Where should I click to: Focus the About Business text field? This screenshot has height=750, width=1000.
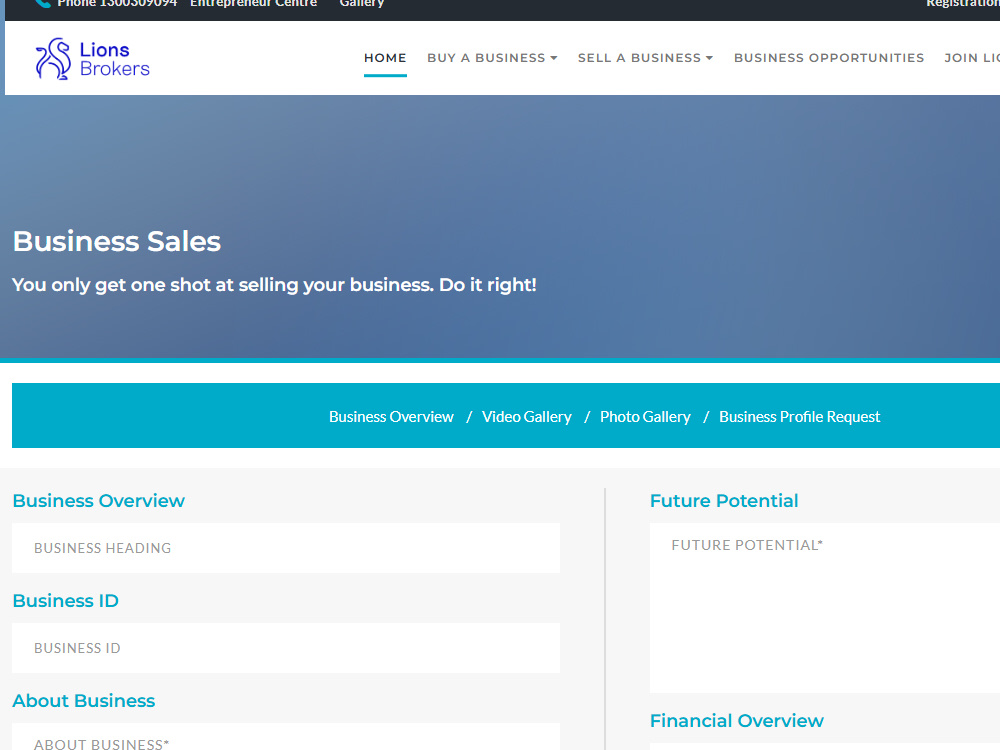(286, 737)
